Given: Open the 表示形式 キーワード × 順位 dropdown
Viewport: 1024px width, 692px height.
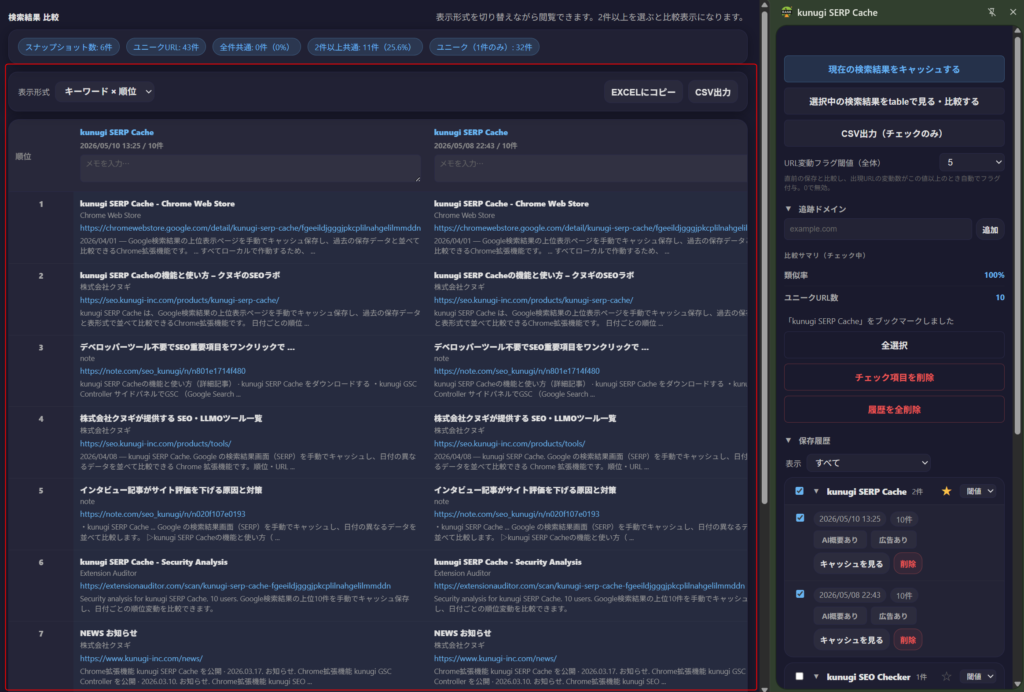Looking at the screenshot, I should (106, 91).
